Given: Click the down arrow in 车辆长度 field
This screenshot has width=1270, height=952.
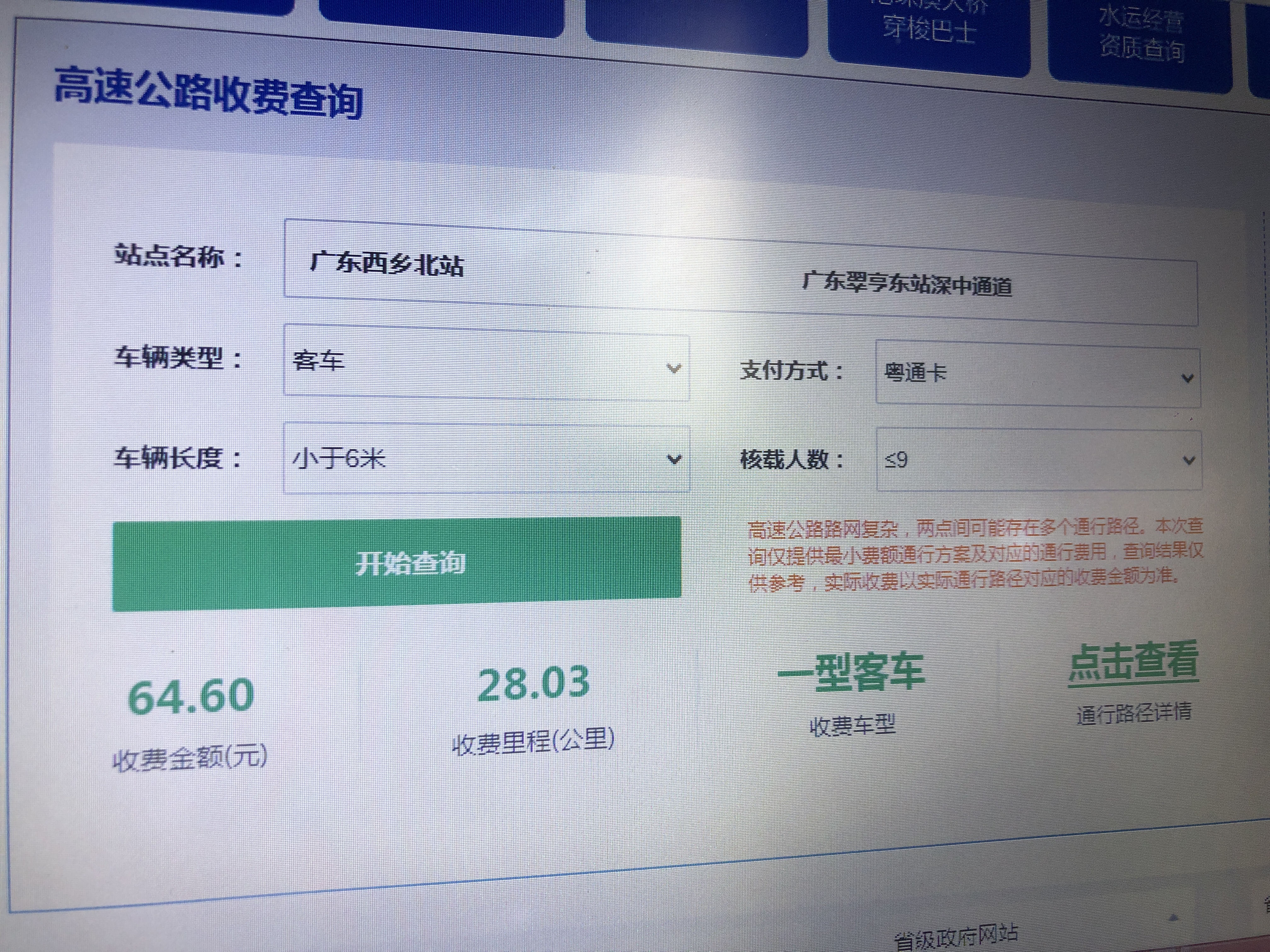Looking at the screenshot, I should 674,459.
